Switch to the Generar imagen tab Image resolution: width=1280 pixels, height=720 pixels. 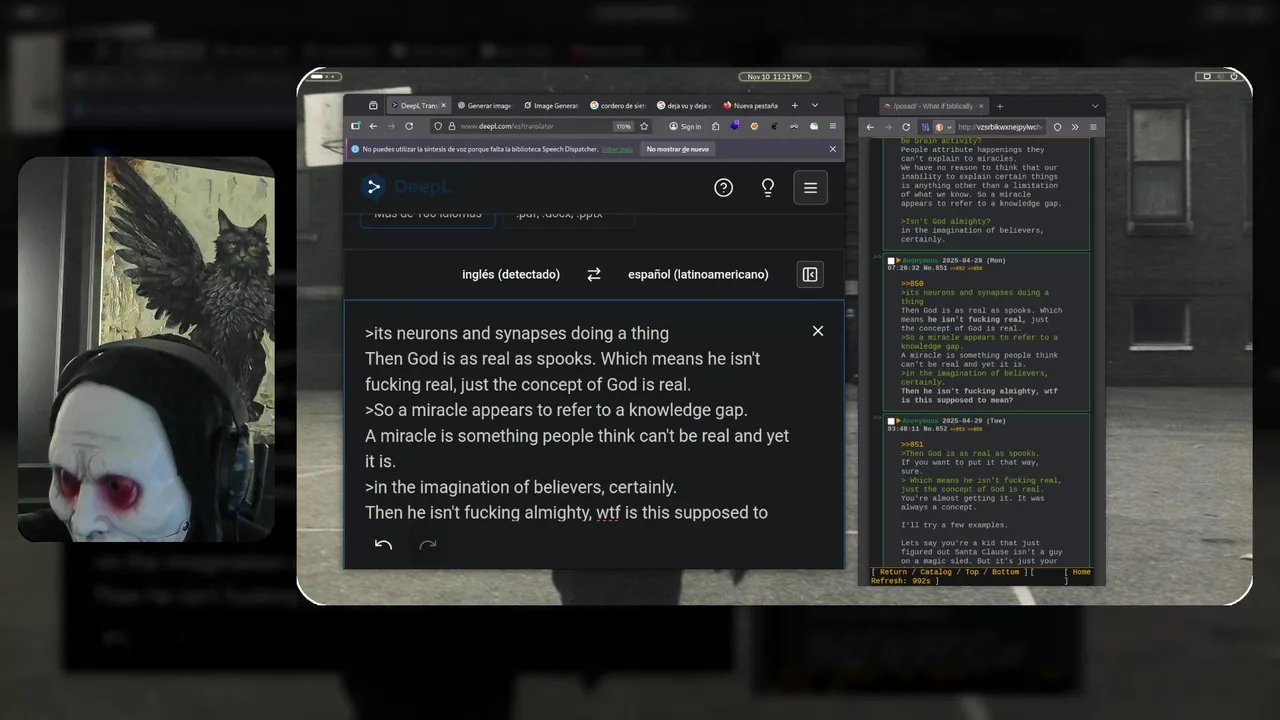point(484,105)
